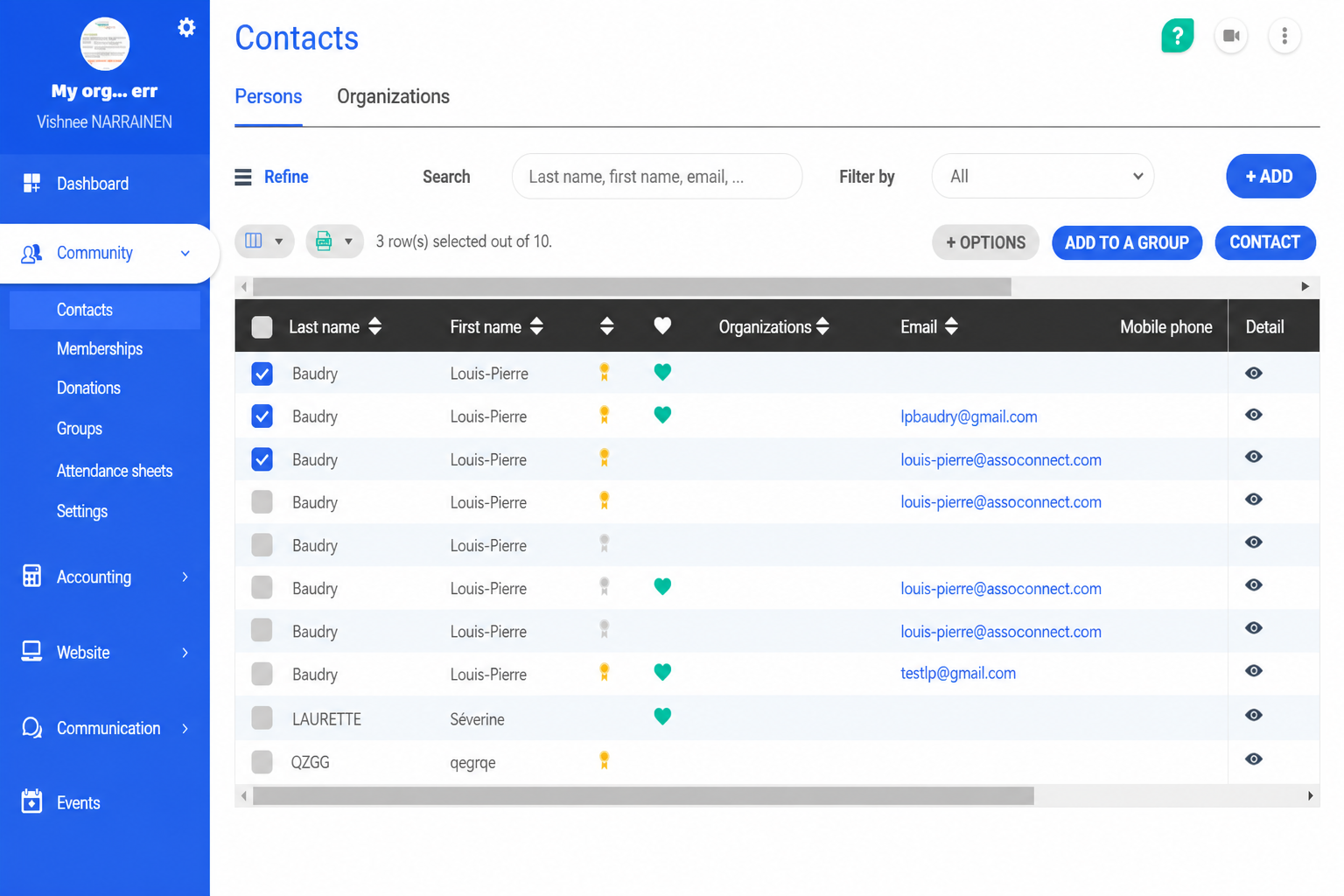Open the green help question mark
Screen dimensions: 1344x896
pos(1178,36)
